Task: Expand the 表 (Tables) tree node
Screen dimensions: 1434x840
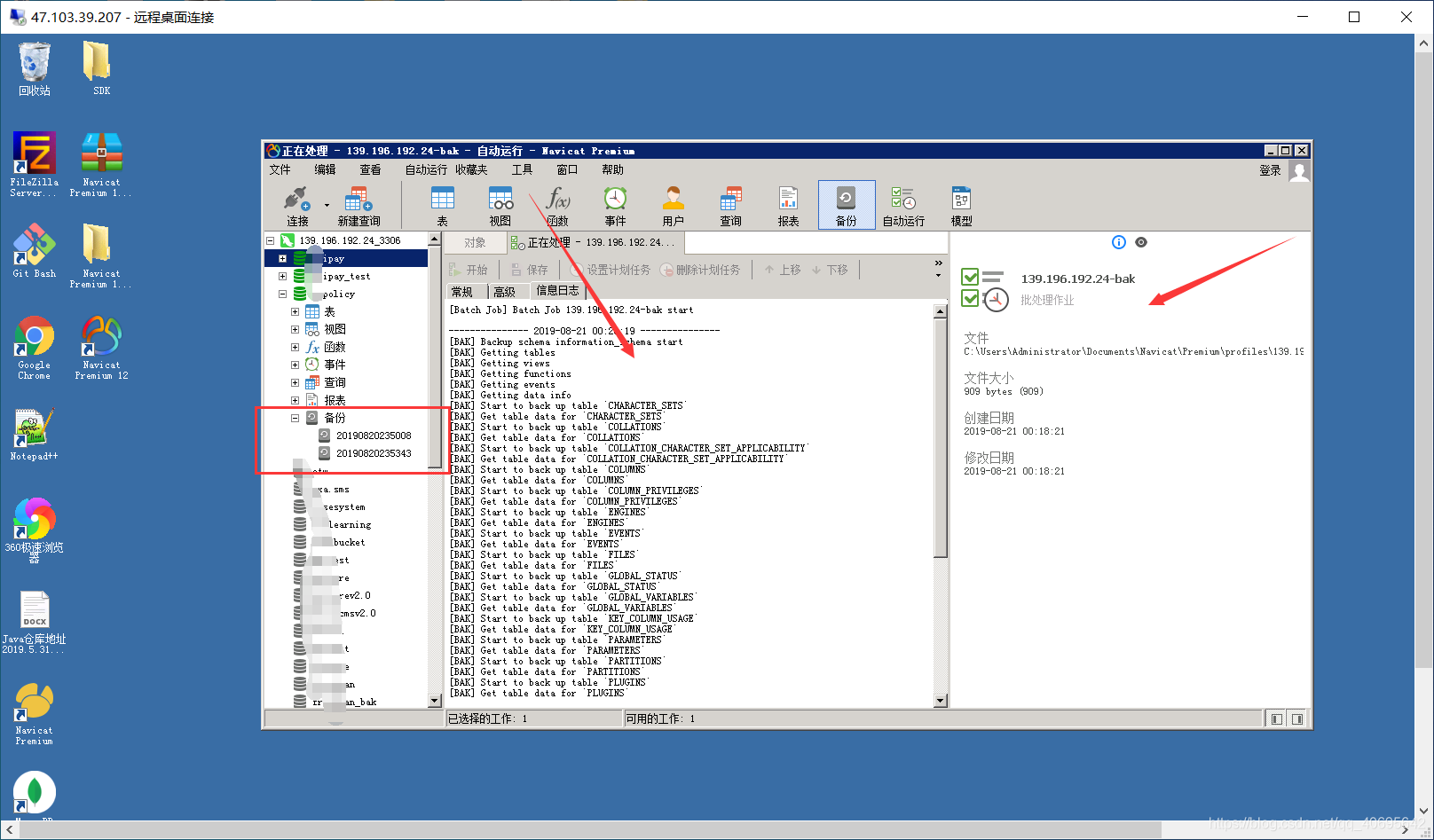Action: [295, 311]
